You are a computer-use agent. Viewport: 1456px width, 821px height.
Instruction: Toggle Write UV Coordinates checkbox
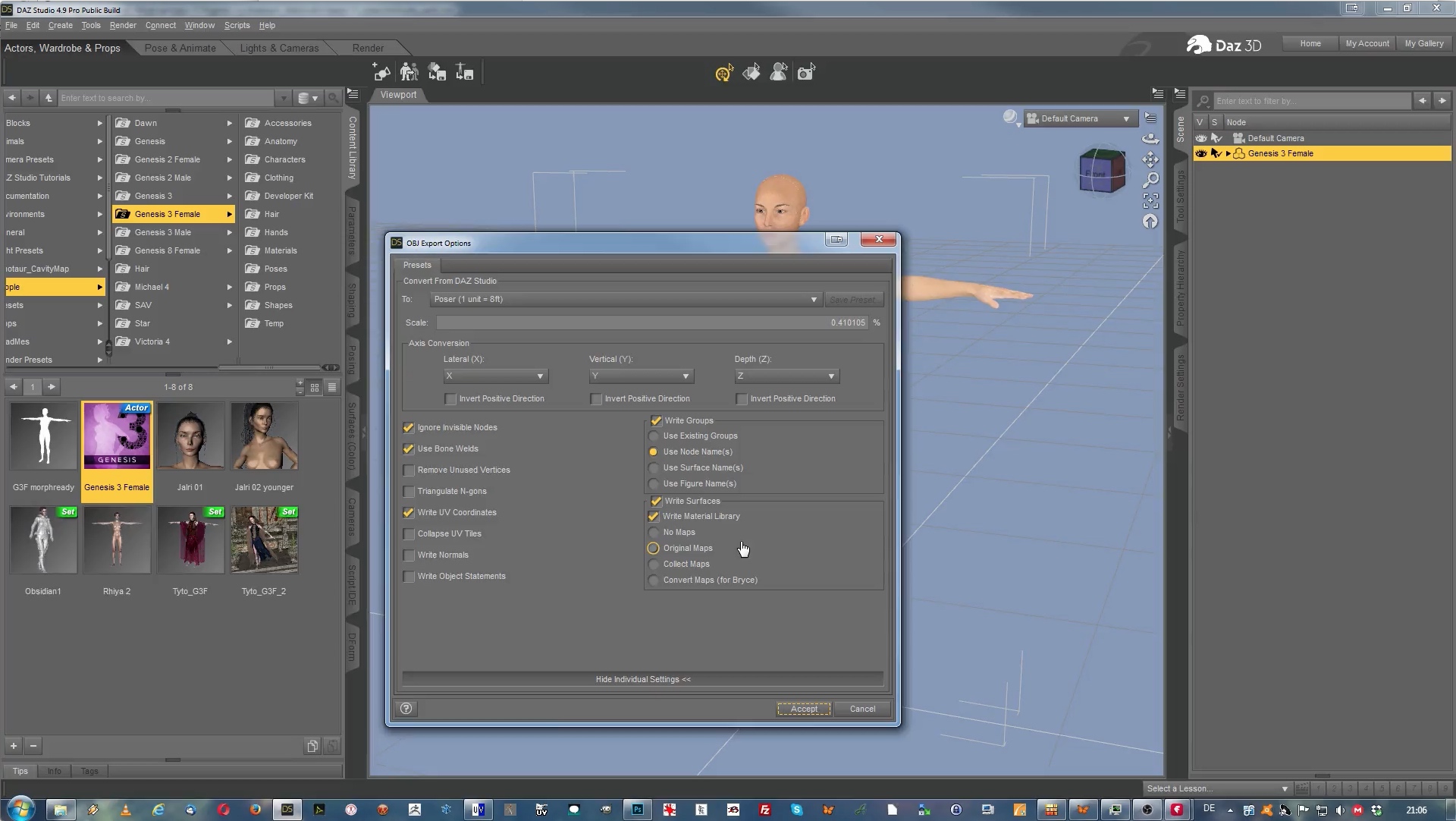pos(409,513)
